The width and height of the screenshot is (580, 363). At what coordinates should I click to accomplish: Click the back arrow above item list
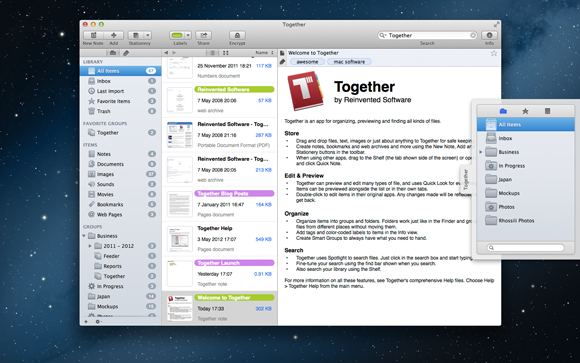pyautogui.click(x=166, y=53)
